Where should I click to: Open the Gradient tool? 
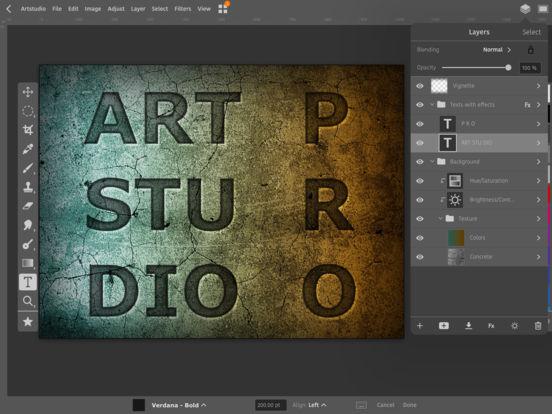[x=28, y=263]
